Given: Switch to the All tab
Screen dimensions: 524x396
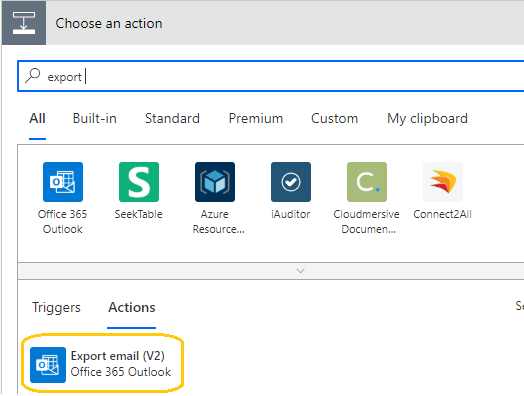Looking at the screenshot, I should click(x=37, y=119).
